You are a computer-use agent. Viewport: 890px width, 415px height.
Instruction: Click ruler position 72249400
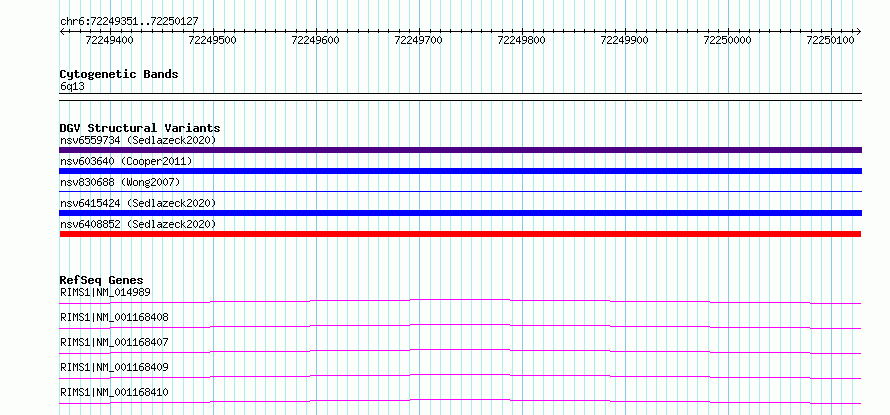tap(110, 40)
